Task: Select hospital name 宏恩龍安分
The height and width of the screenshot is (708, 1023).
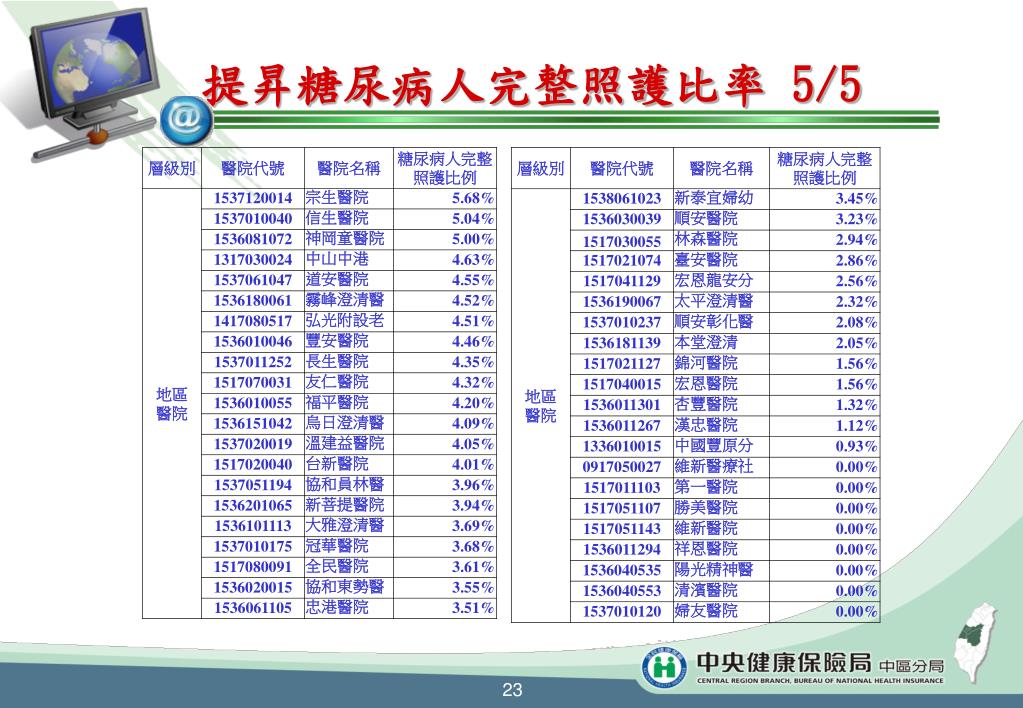Action: (x=714, y=281)
